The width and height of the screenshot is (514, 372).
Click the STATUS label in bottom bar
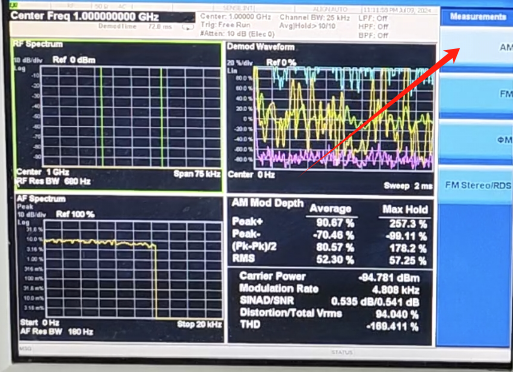tap(341, 352)
